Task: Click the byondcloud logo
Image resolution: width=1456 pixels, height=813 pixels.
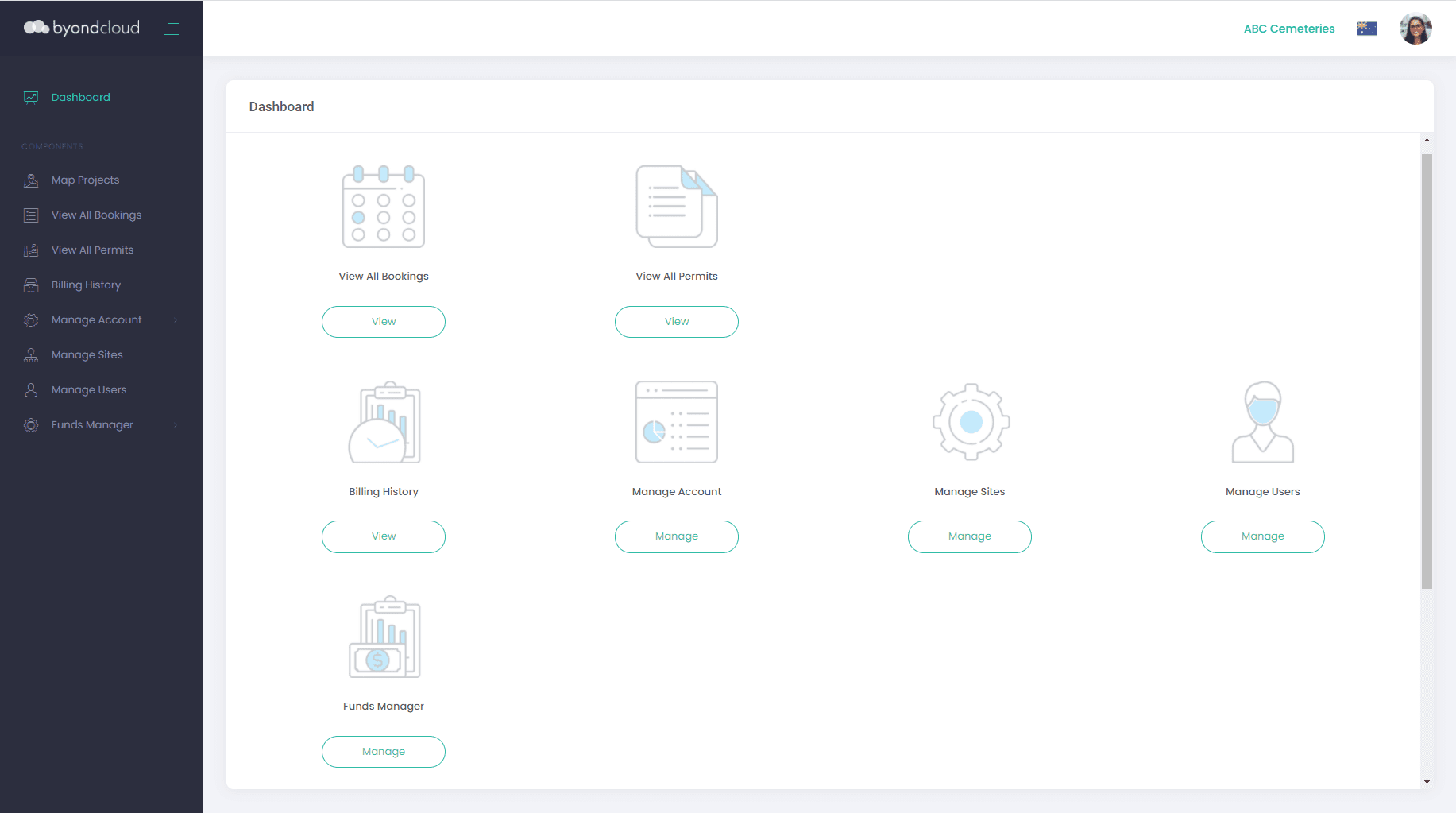Action: 82,28
